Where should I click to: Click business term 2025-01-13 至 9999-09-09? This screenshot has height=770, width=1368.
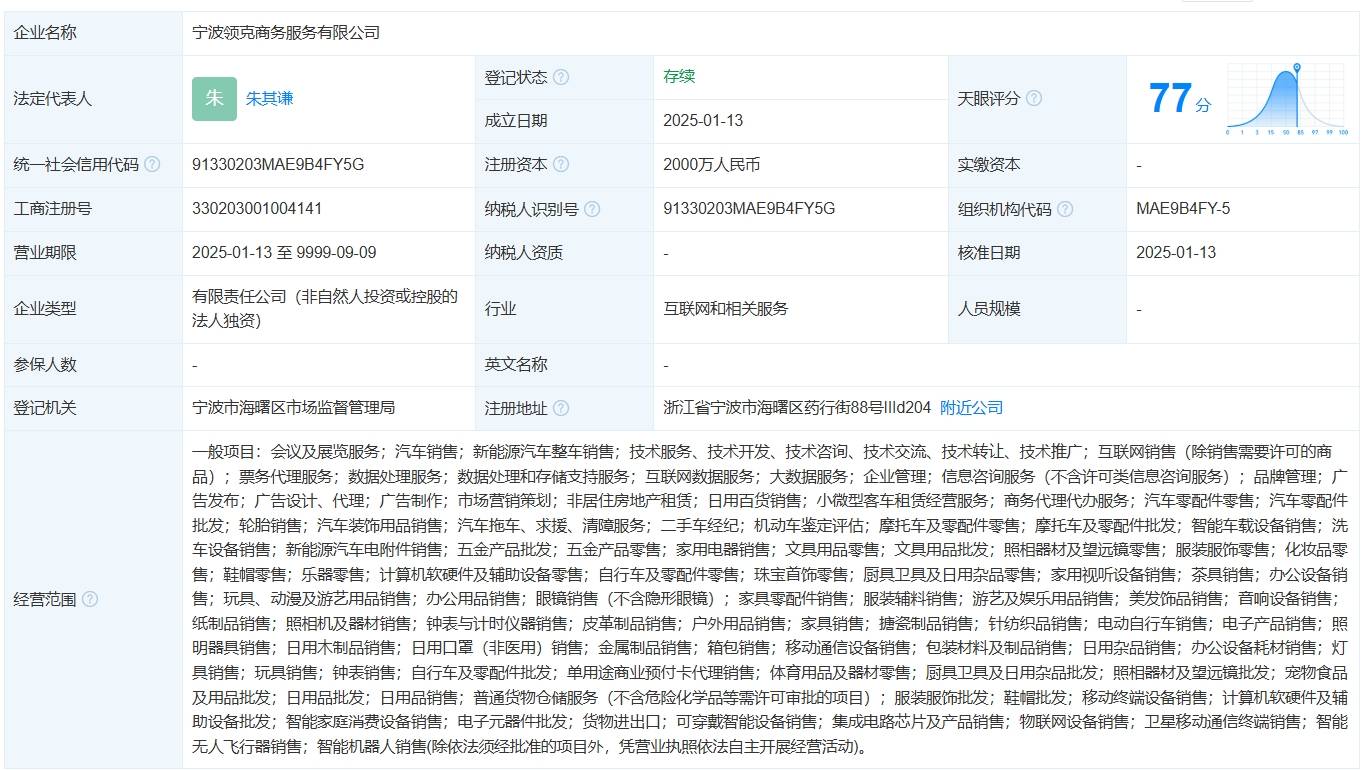pyautogui.click(x=284, y=253)
